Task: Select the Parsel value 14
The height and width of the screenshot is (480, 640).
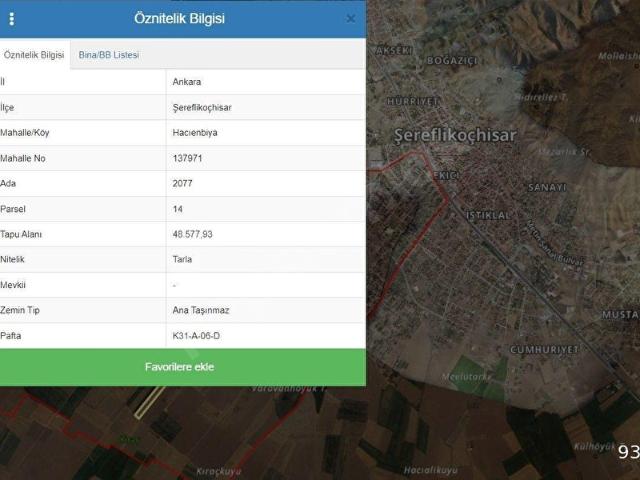Action: 178,209
